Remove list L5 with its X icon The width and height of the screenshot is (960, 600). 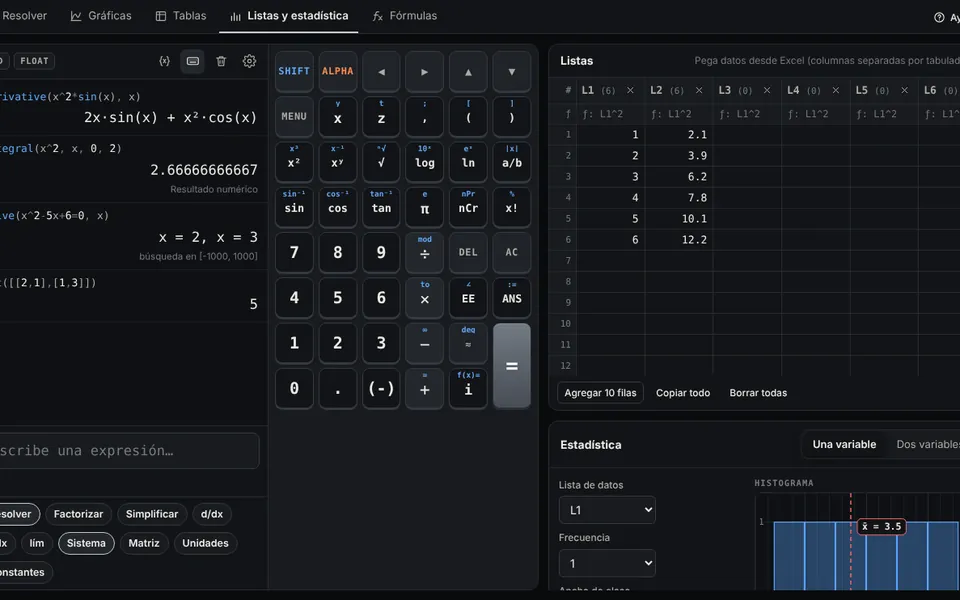click(x=904, y=90)
